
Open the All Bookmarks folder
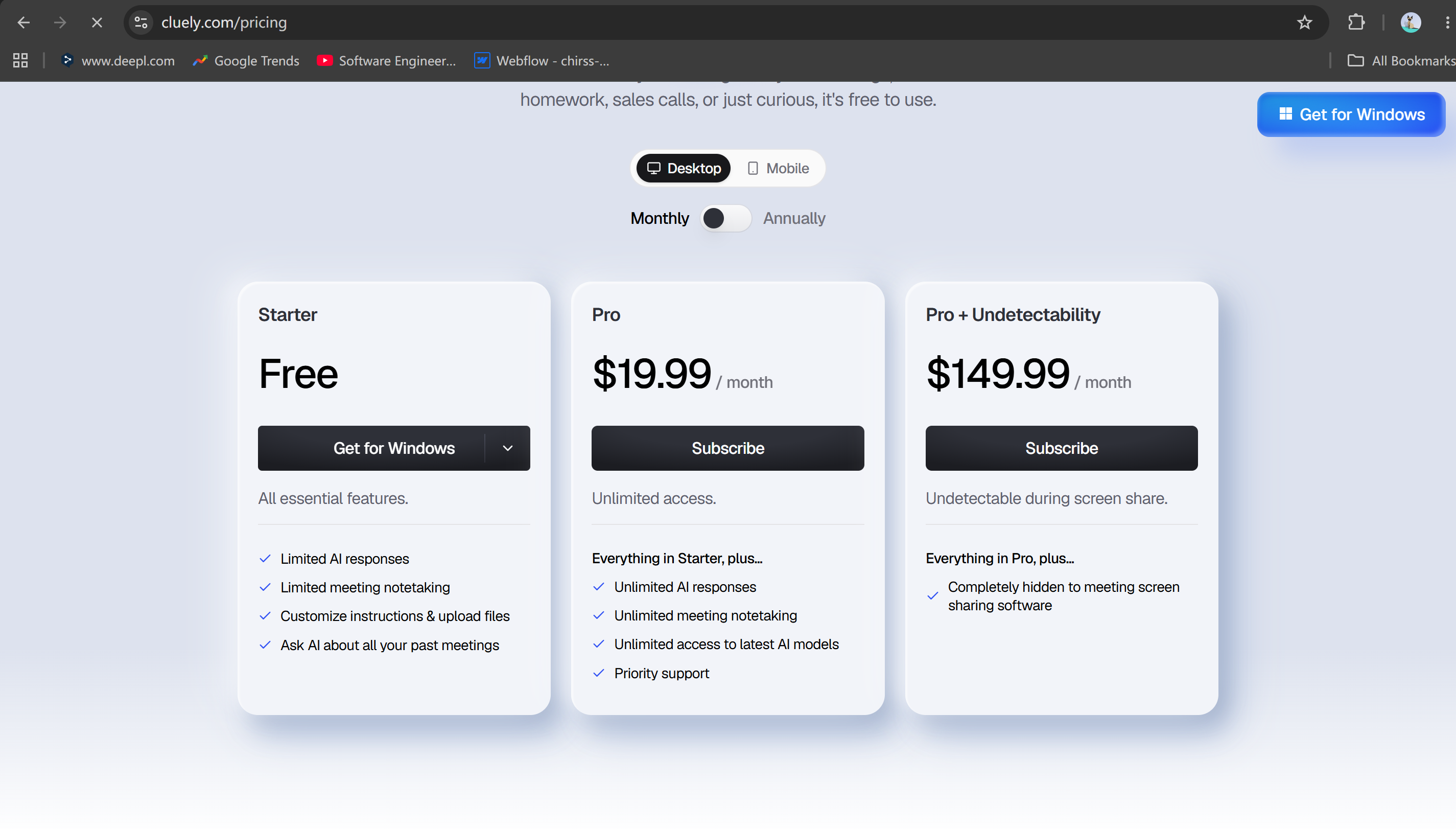tap(1401, 60)
